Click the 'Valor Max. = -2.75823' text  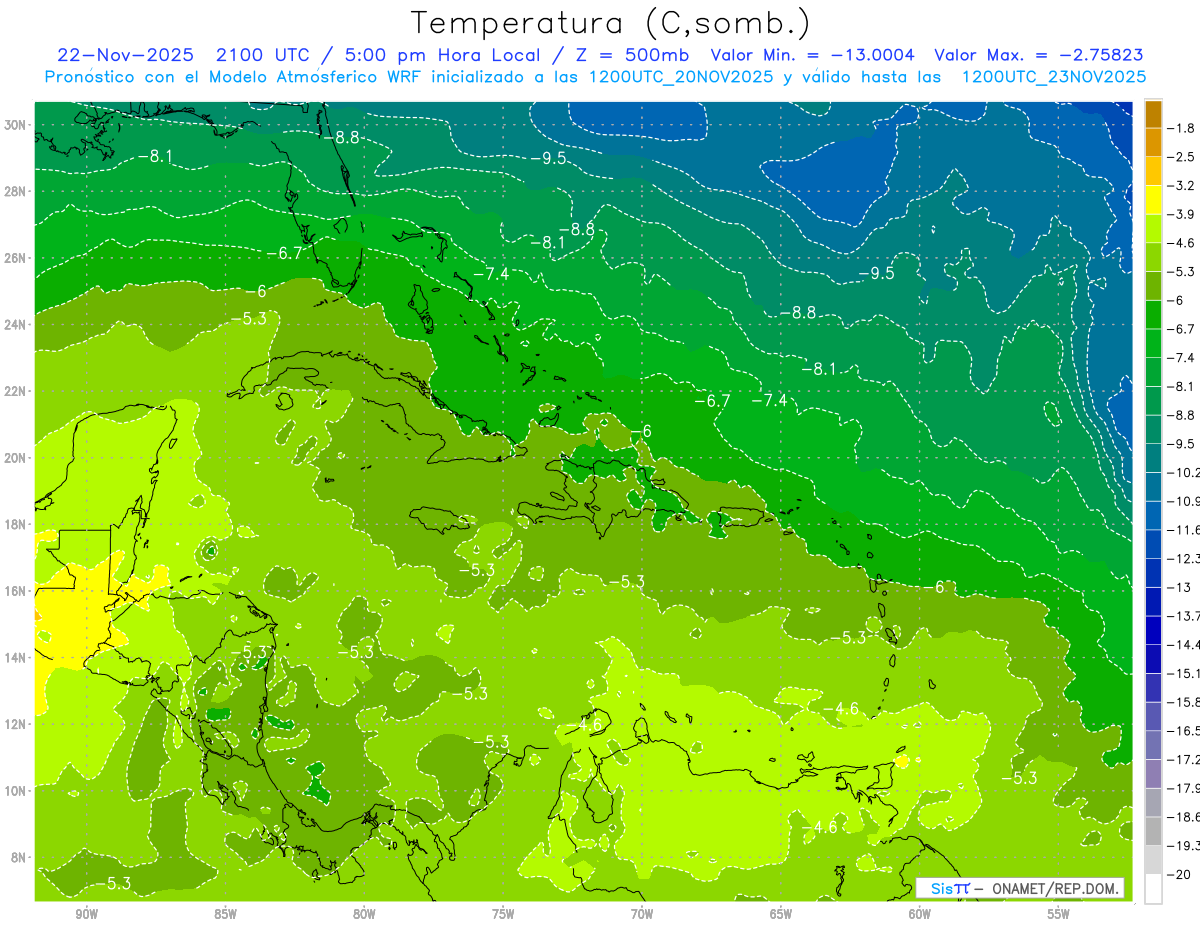click(x=1039, y=55)
